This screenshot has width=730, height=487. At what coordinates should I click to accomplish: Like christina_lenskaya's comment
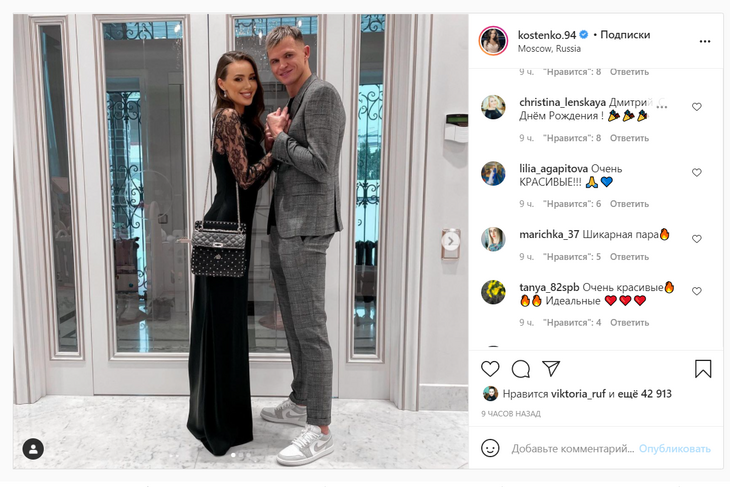[x=696, y=107]
